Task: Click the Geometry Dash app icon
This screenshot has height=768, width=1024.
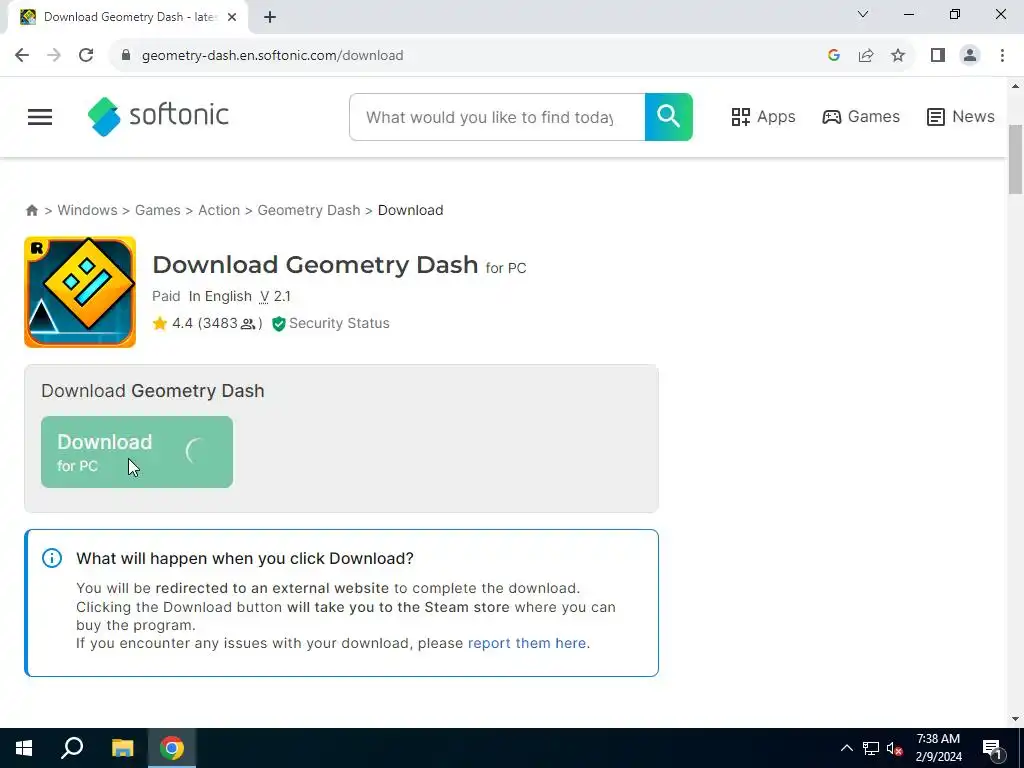Action: (80, 292)
